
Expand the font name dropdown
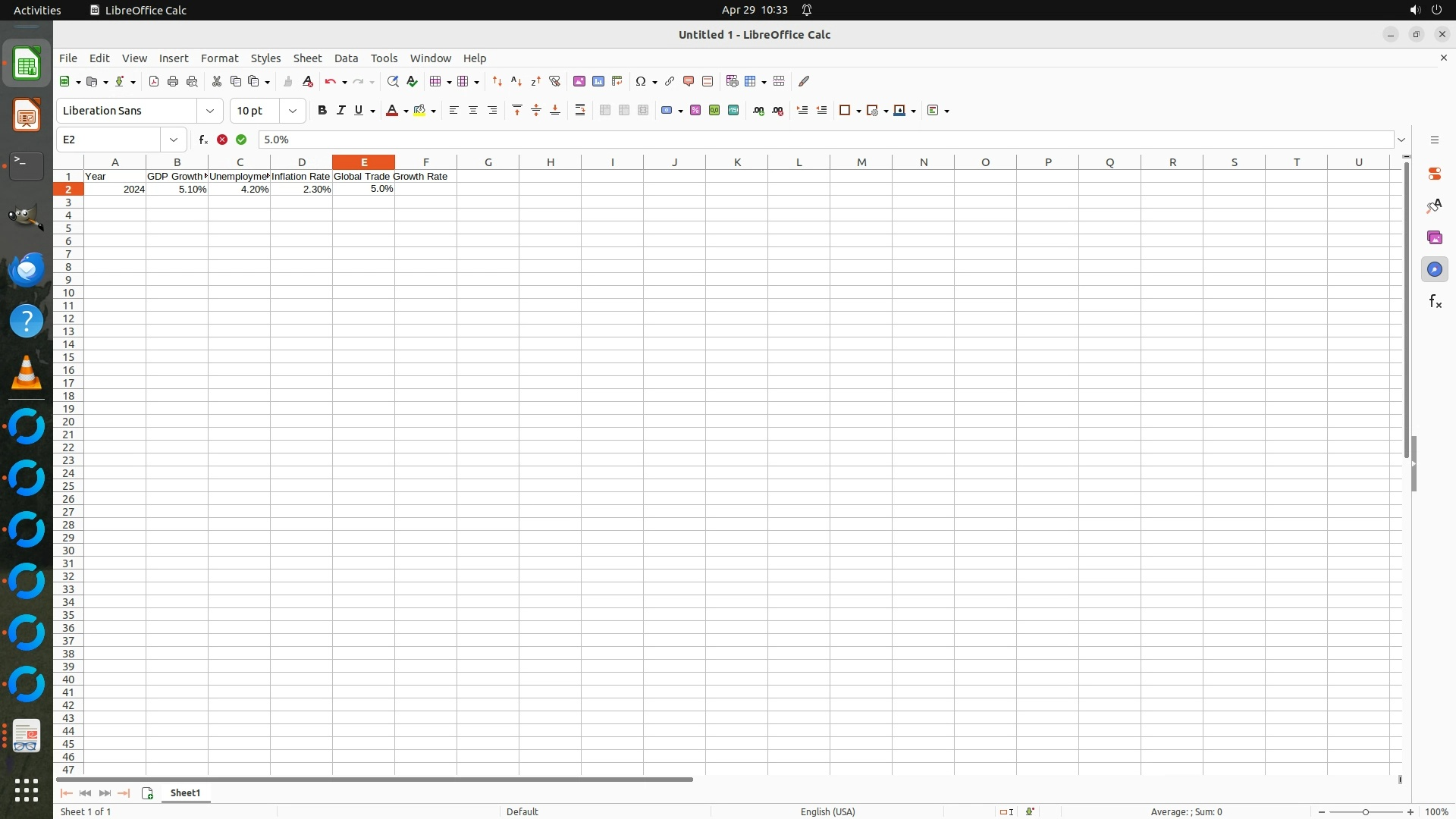210,111
